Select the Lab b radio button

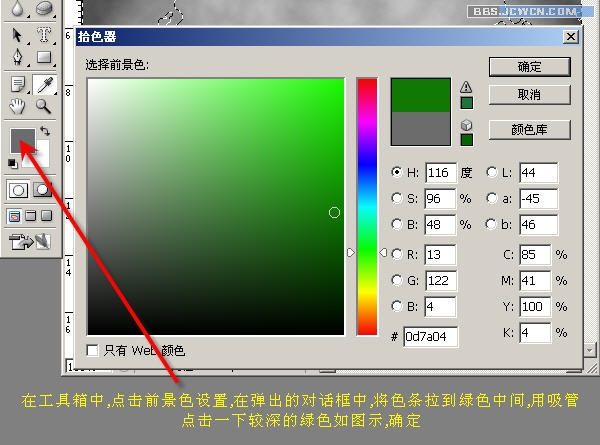tap(491, 224)
